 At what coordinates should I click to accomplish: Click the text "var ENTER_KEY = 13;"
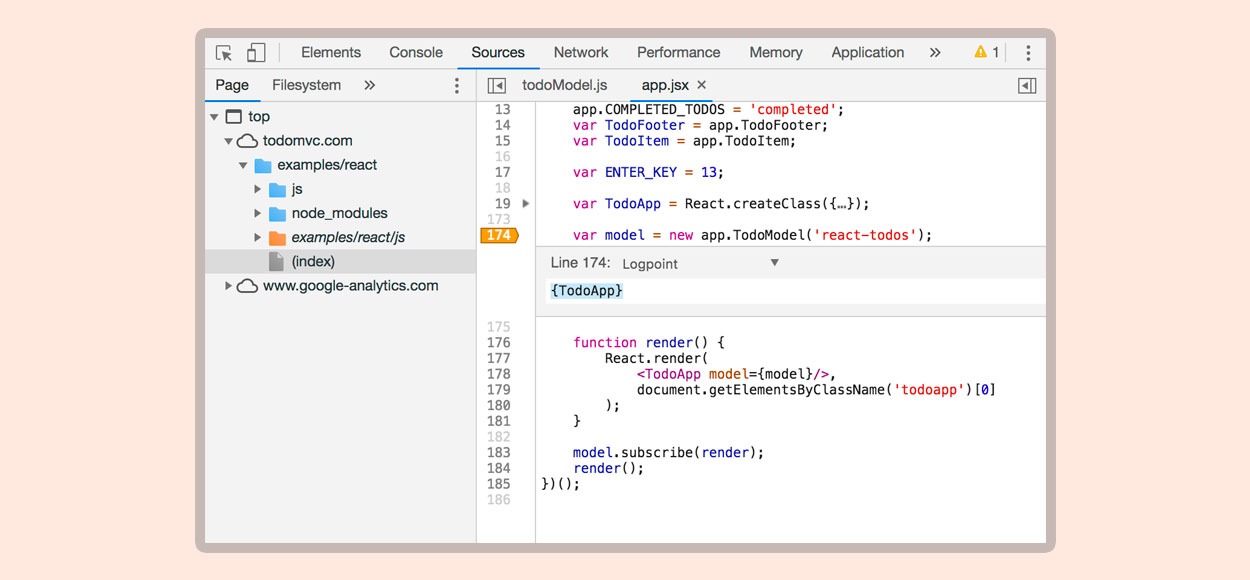point(647,172)
